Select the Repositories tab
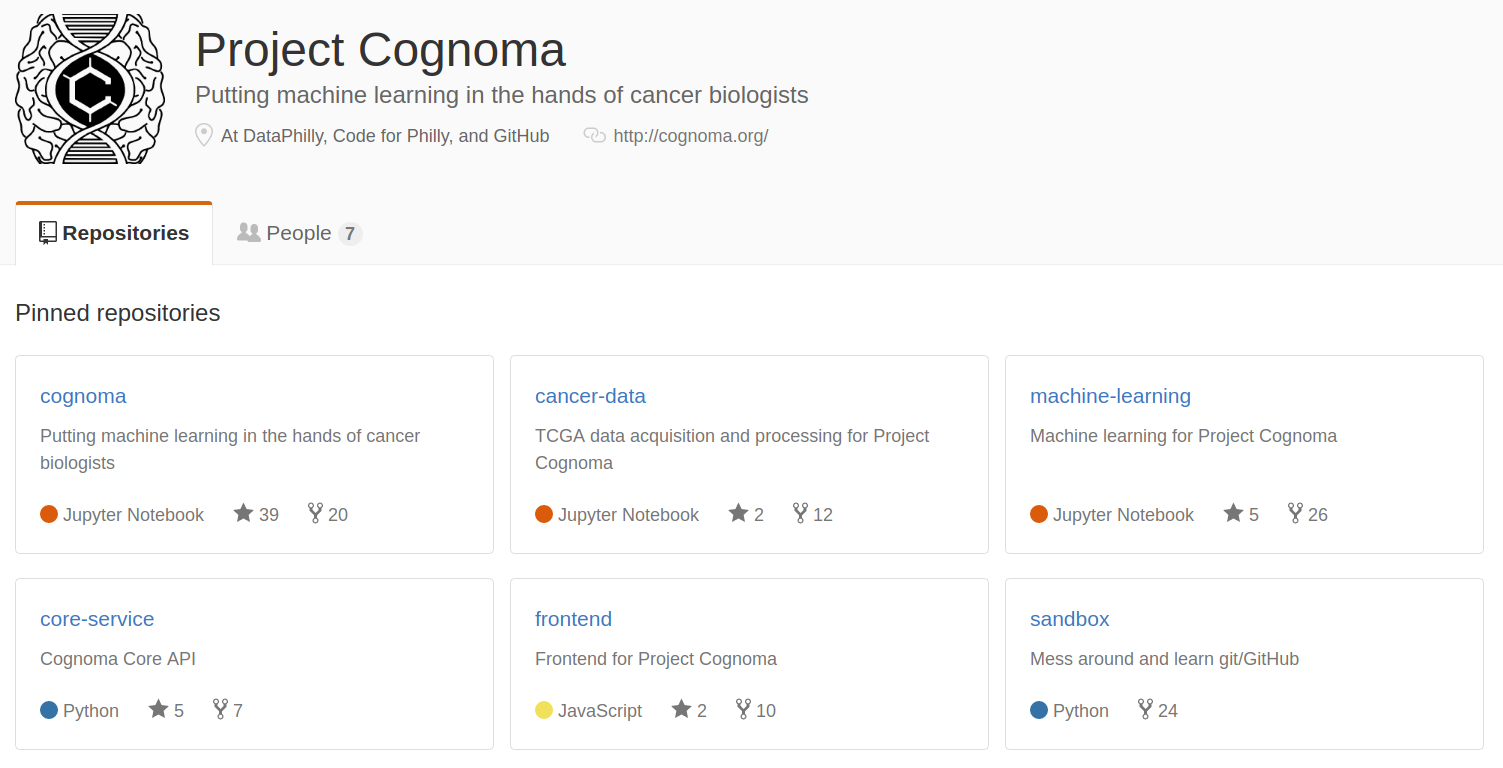The width and height of the screenshot is (1503, 768). (114, 233)
